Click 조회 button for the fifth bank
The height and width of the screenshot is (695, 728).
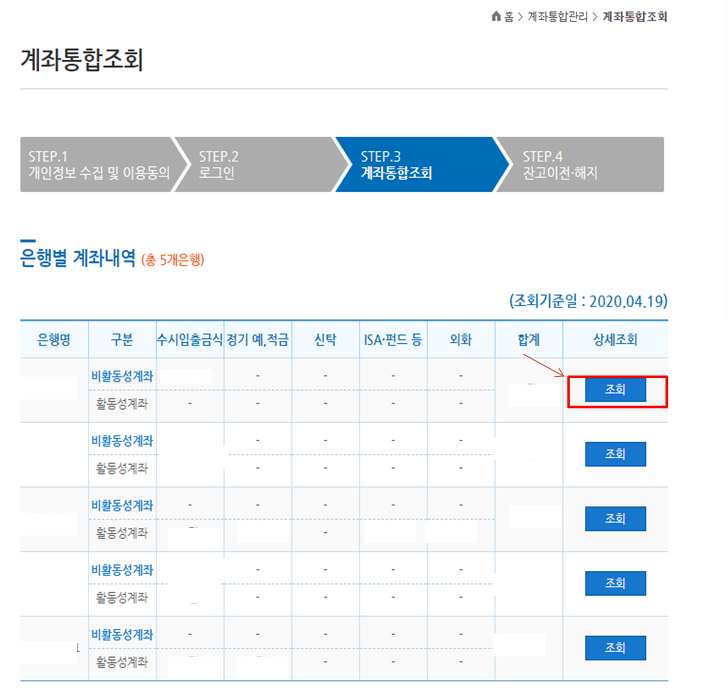click(x=615, y=648)
